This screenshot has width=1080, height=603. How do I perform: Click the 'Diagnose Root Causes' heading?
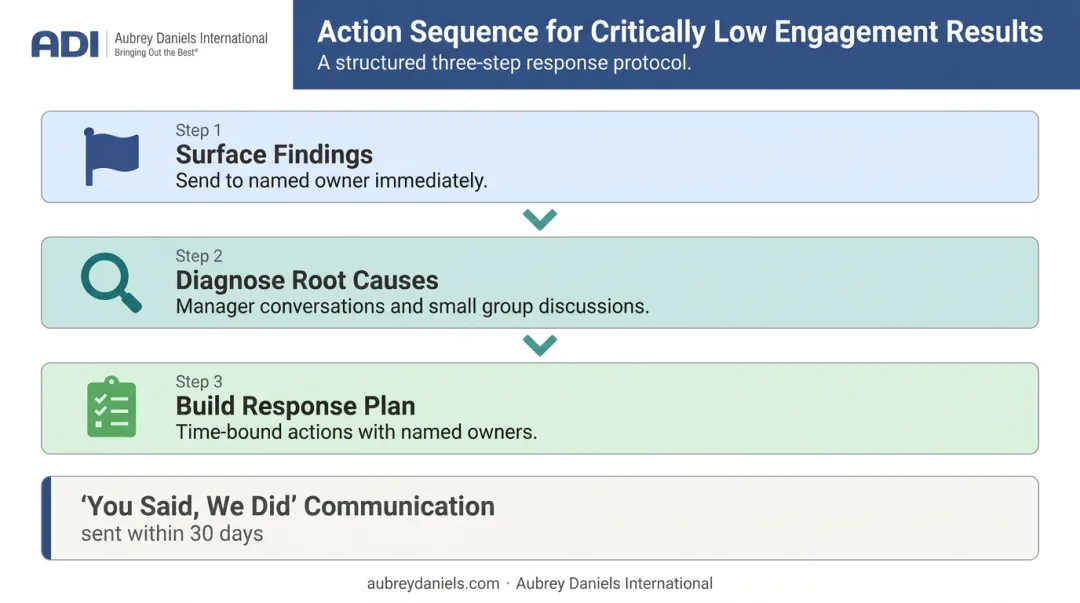307,280
